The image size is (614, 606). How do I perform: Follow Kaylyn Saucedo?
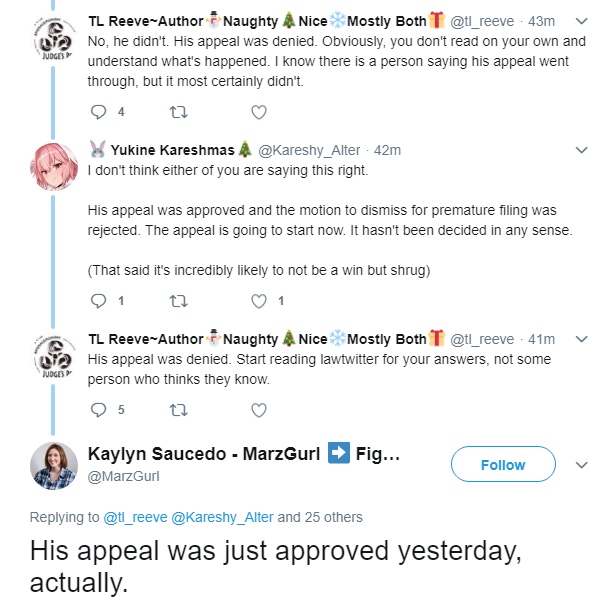tap(503, 464)
